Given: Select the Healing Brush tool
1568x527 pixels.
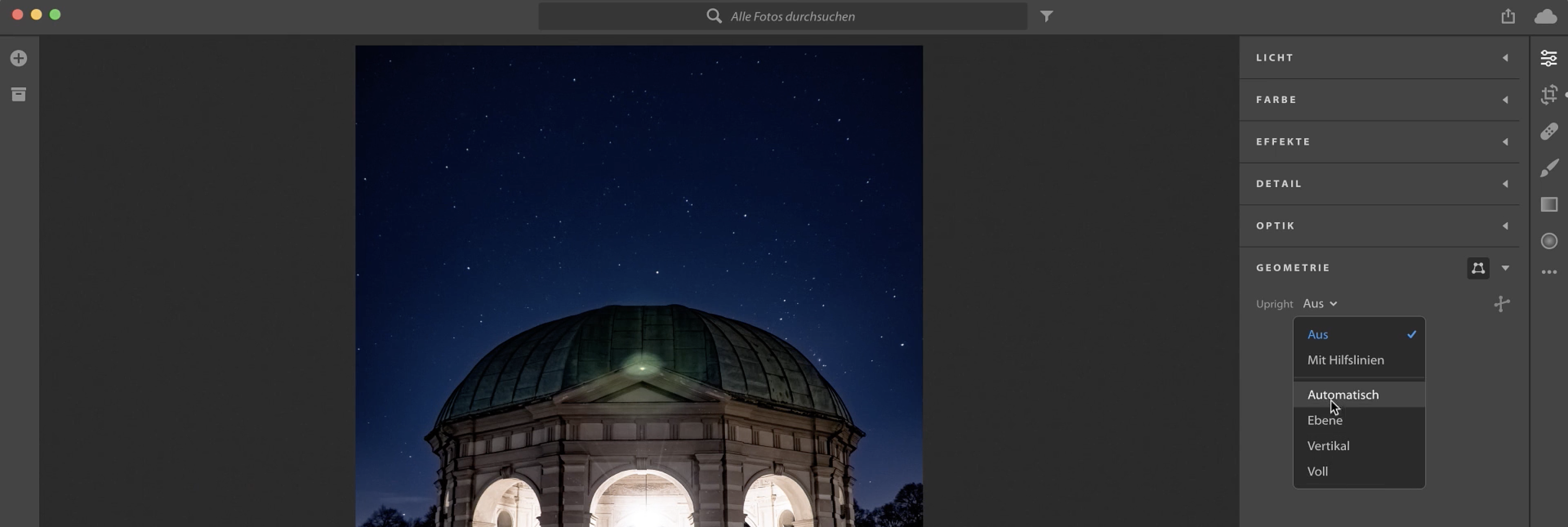Looking at the screenshot, I should [x=1548, y=132].
